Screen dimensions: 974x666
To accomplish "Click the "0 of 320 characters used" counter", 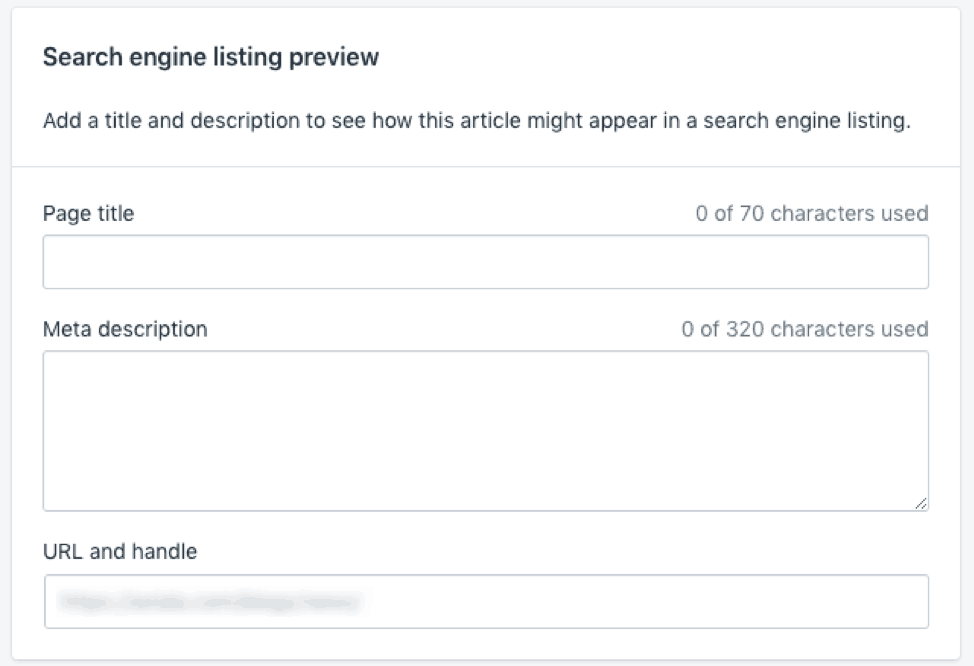I will [x=805, y=329].
